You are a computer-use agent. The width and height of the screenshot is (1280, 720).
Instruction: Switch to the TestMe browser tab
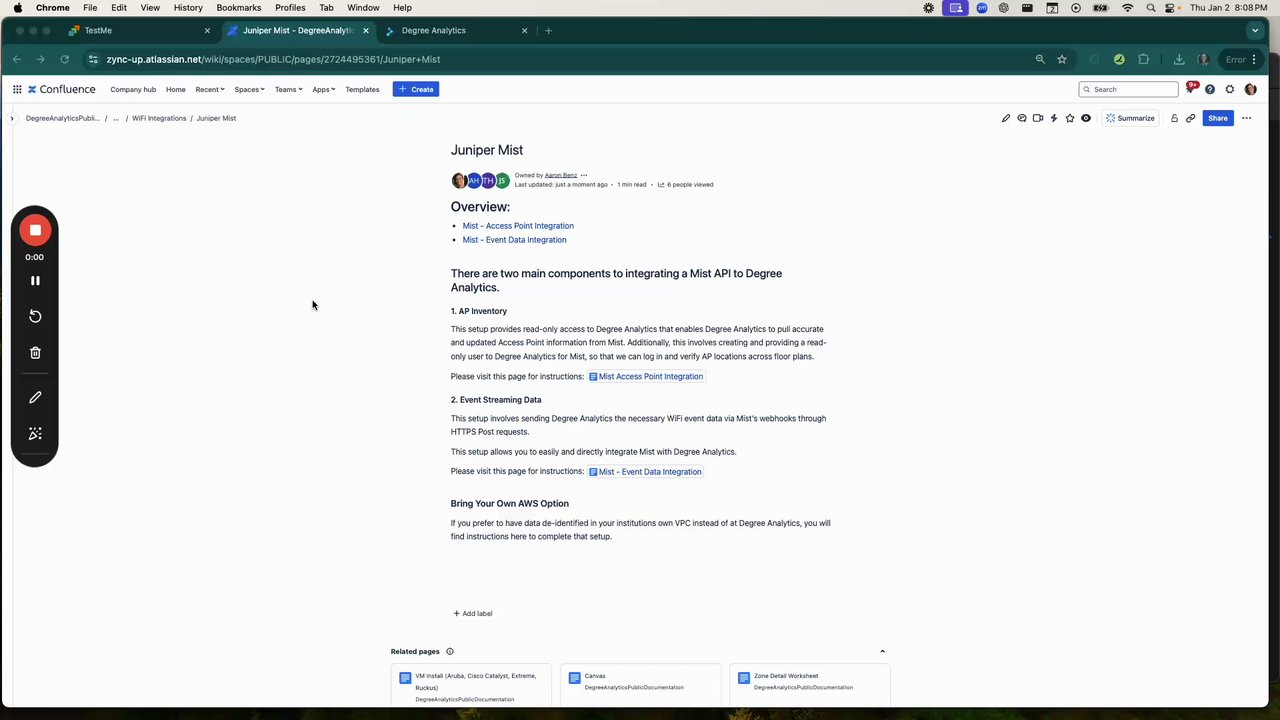coord(138,30)
